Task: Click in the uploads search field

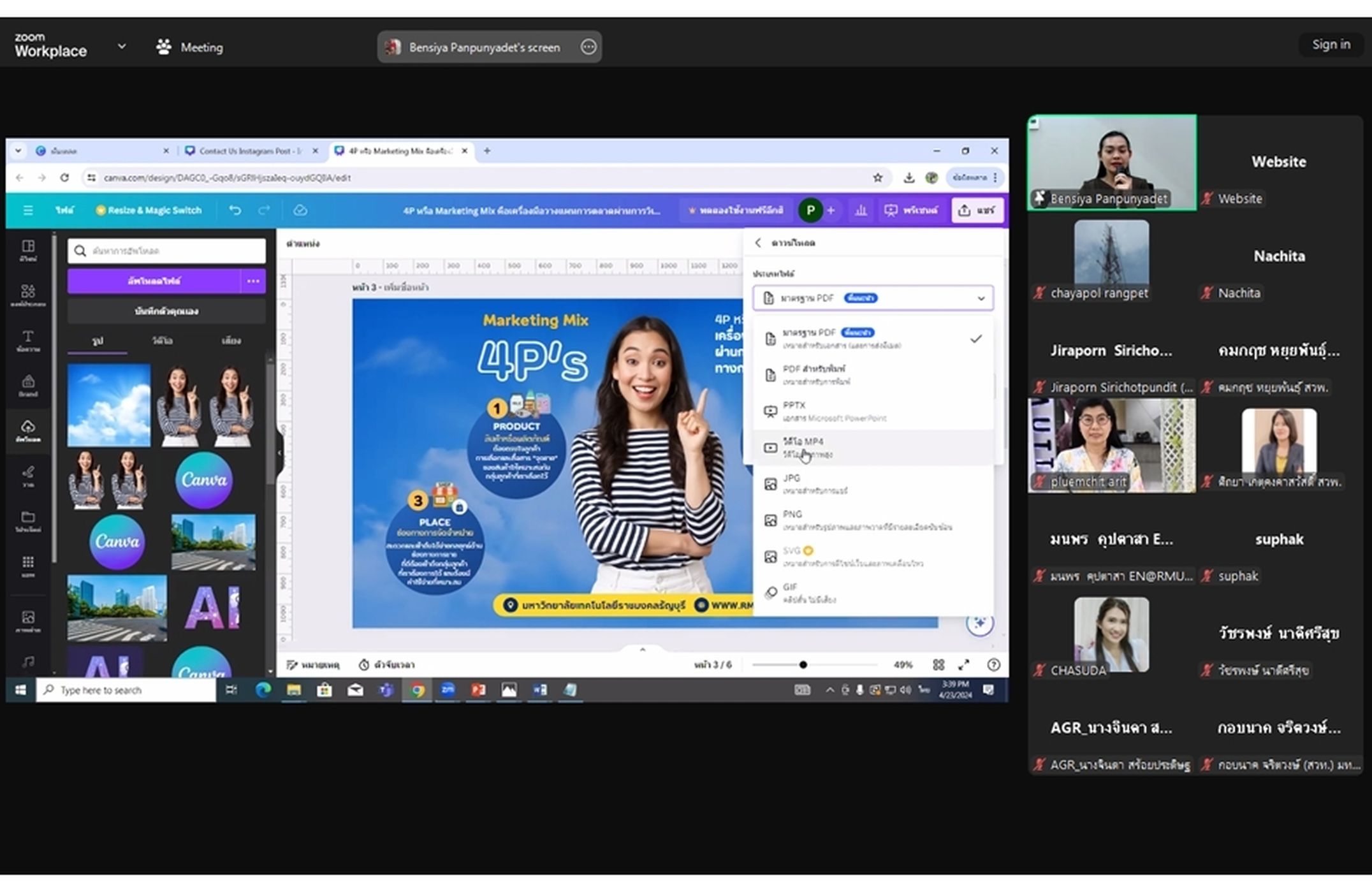Action: (166, 251)
